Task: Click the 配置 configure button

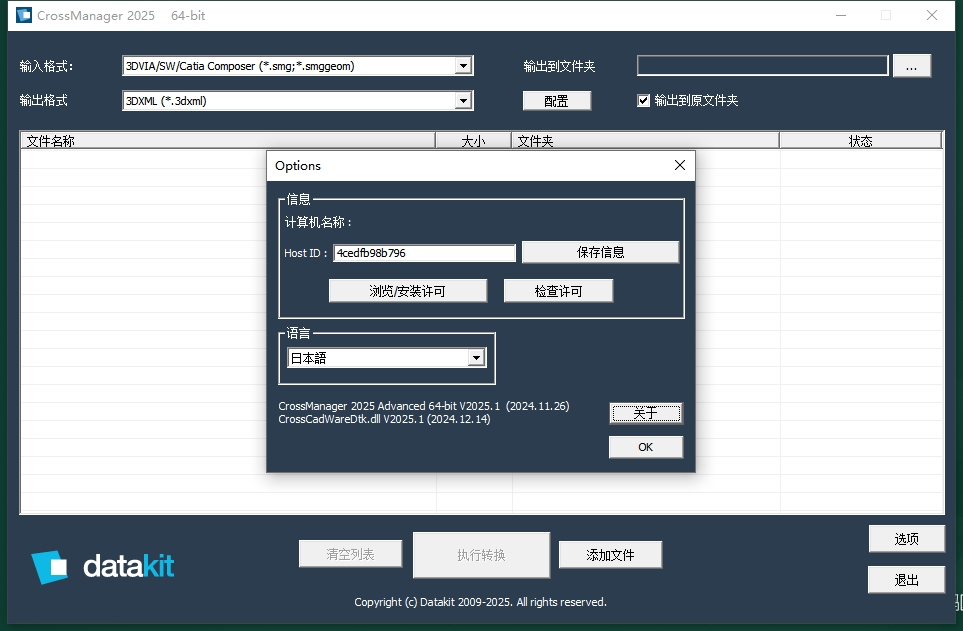Action: (556, 101)
